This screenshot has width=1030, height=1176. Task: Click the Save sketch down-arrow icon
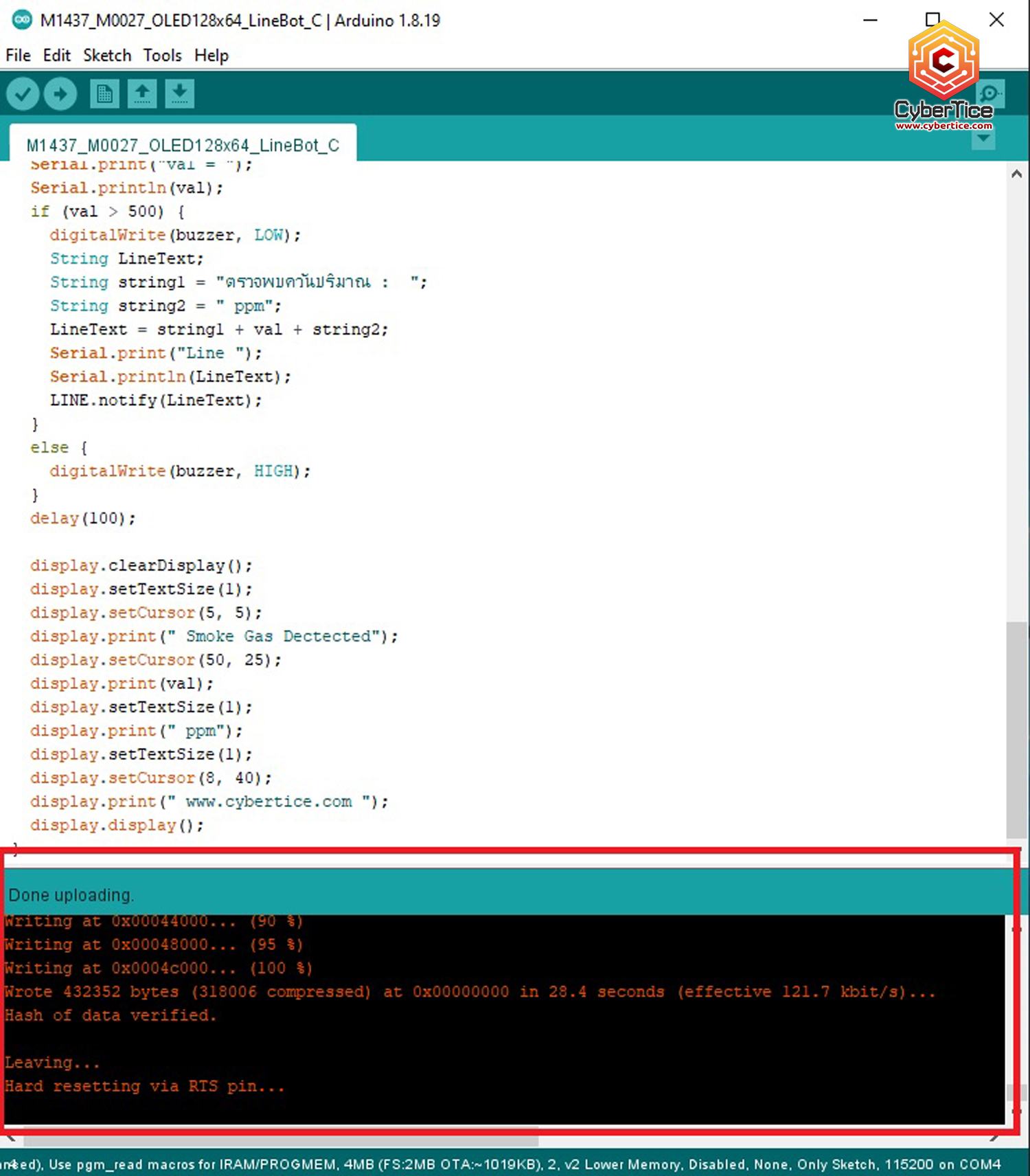point(180,93)
